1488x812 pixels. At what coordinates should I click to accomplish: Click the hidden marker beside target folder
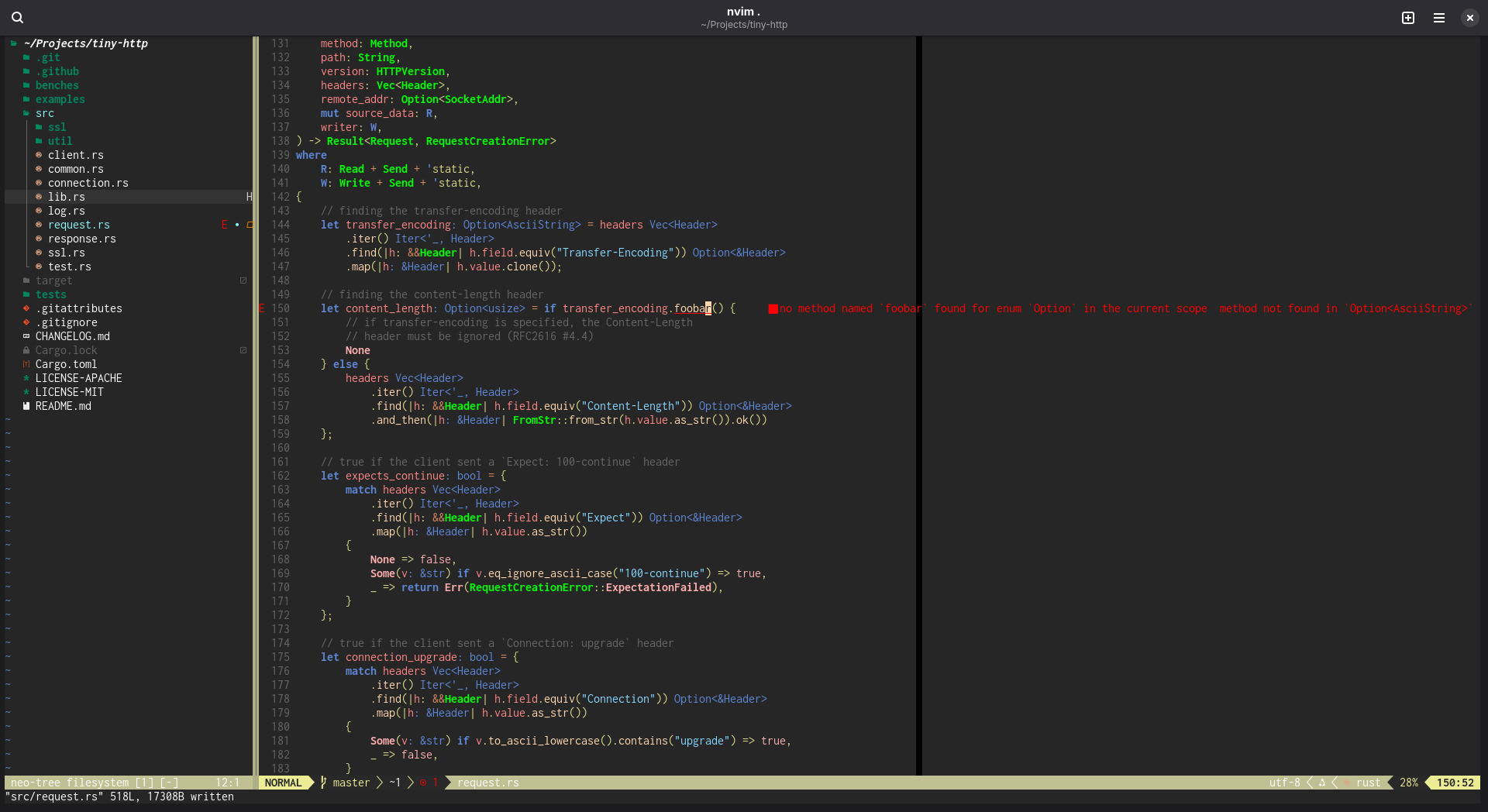(244, 280)
